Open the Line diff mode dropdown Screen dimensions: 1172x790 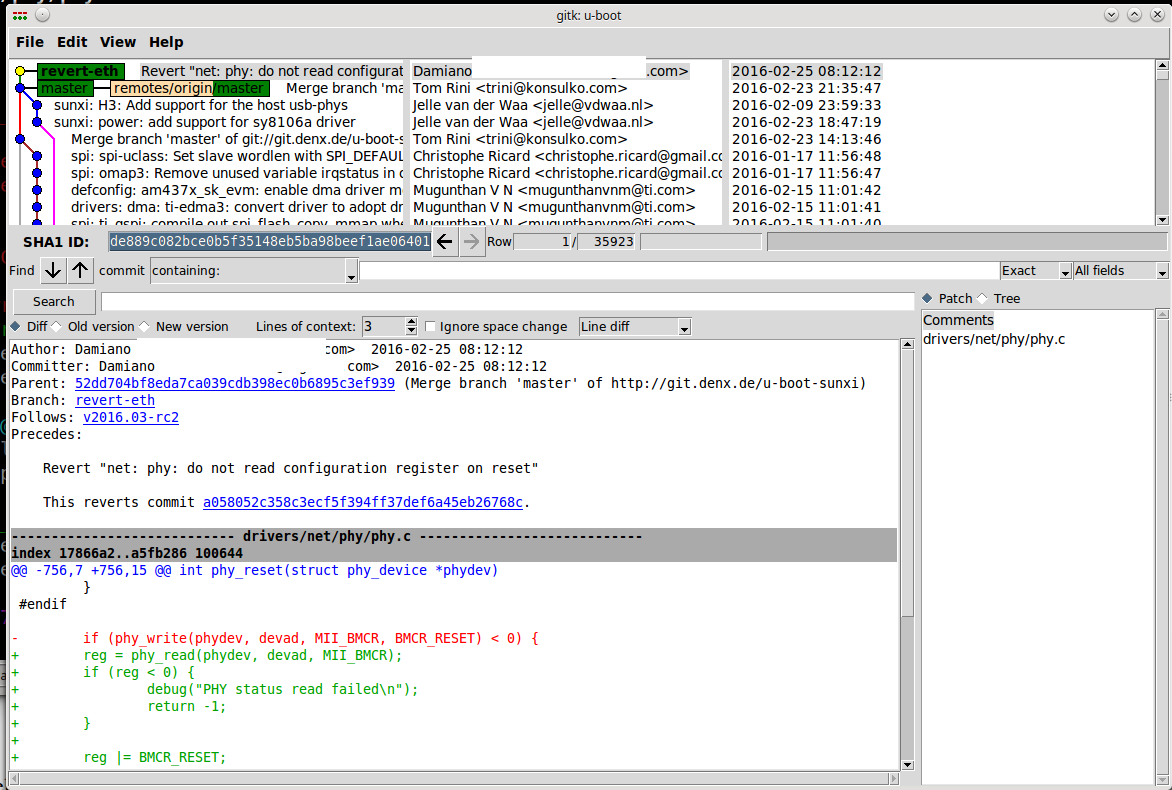point(635,327)
